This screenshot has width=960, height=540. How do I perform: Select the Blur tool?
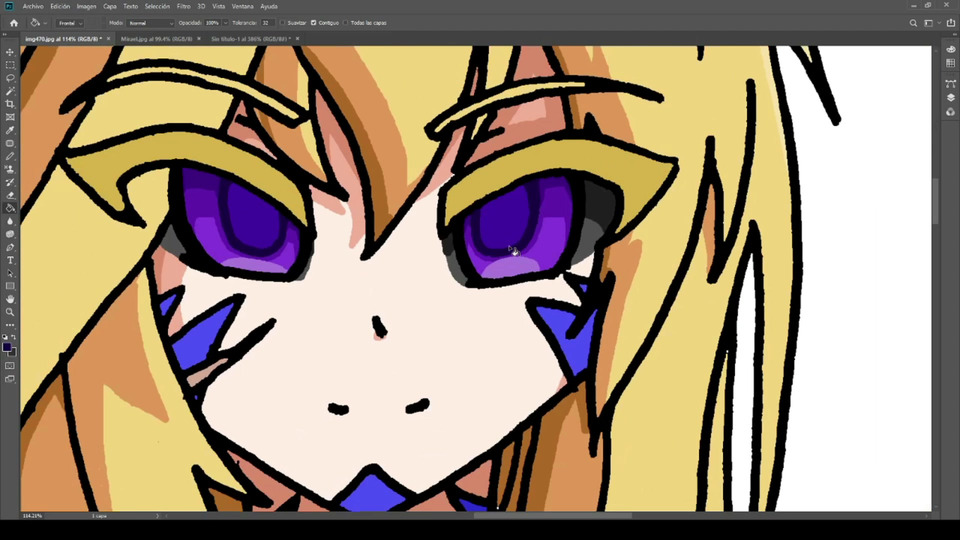pos(10,221)
